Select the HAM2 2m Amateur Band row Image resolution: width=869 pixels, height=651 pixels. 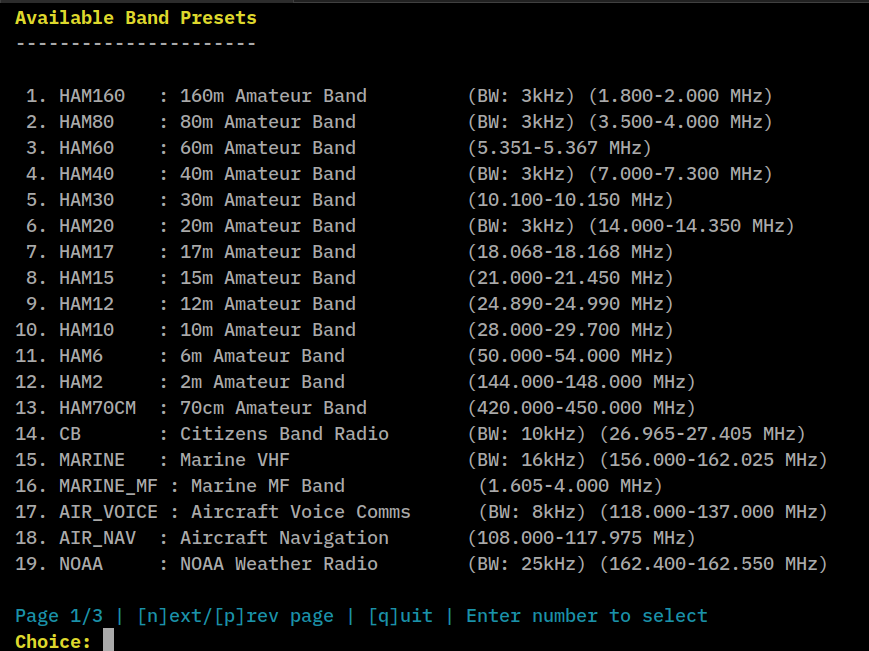coord(355,382)
